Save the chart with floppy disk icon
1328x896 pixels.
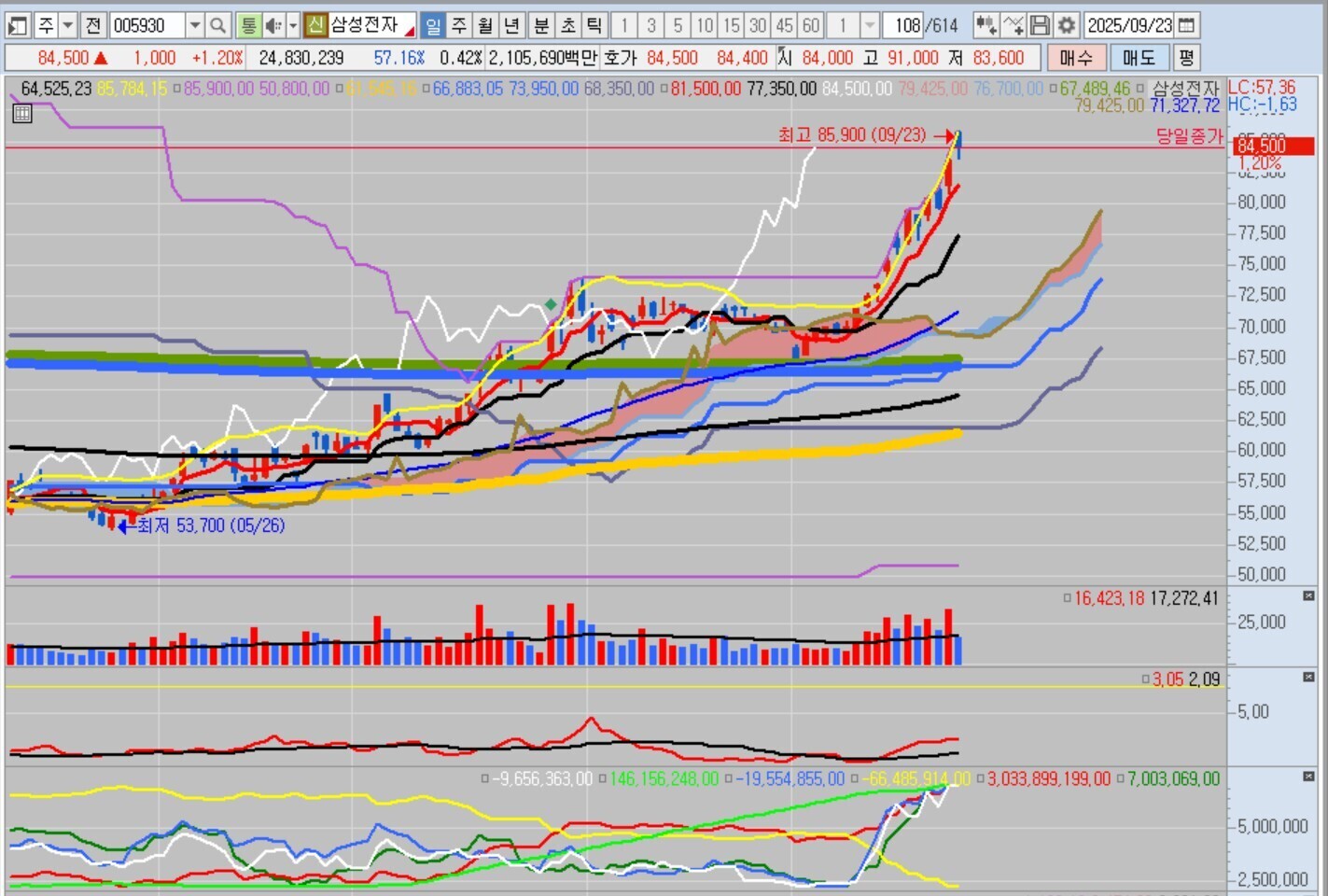(1040, 25)
